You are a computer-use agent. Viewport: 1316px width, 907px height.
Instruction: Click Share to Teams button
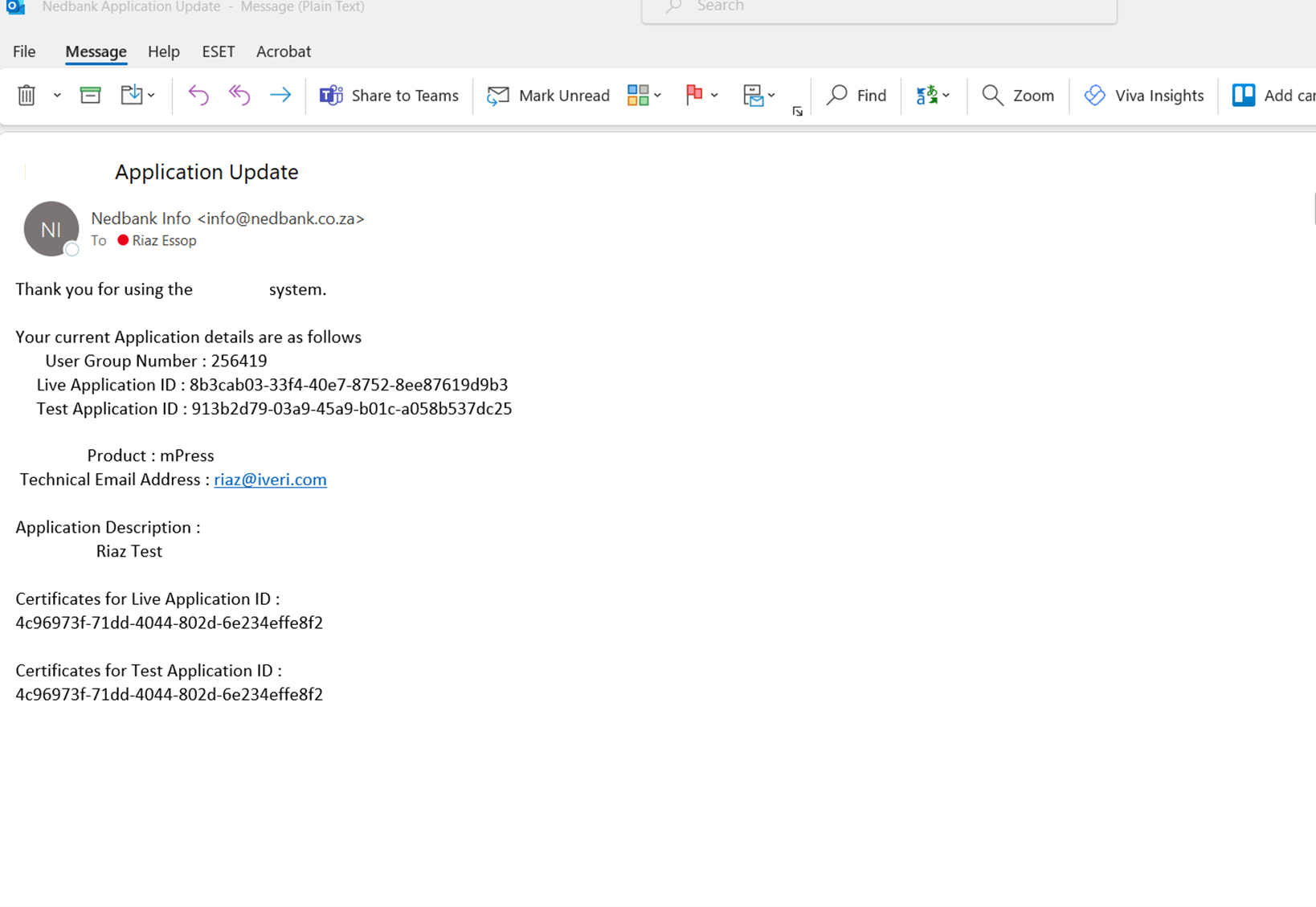pos(389,95)
